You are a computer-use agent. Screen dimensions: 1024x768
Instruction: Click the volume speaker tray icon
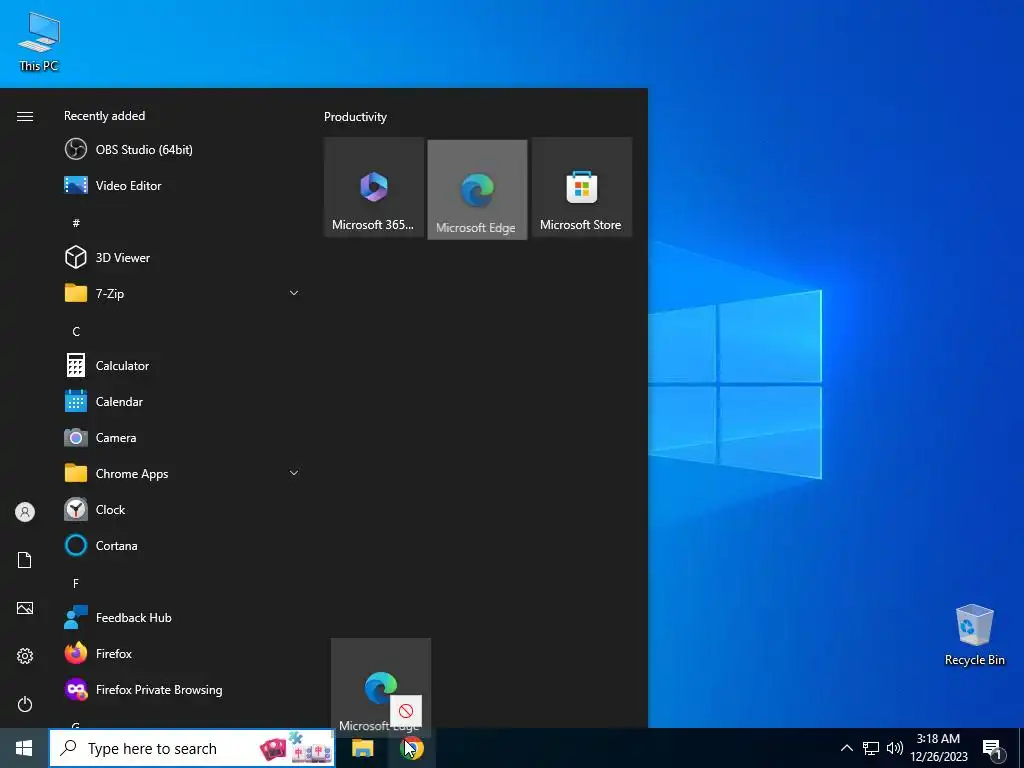895,748
